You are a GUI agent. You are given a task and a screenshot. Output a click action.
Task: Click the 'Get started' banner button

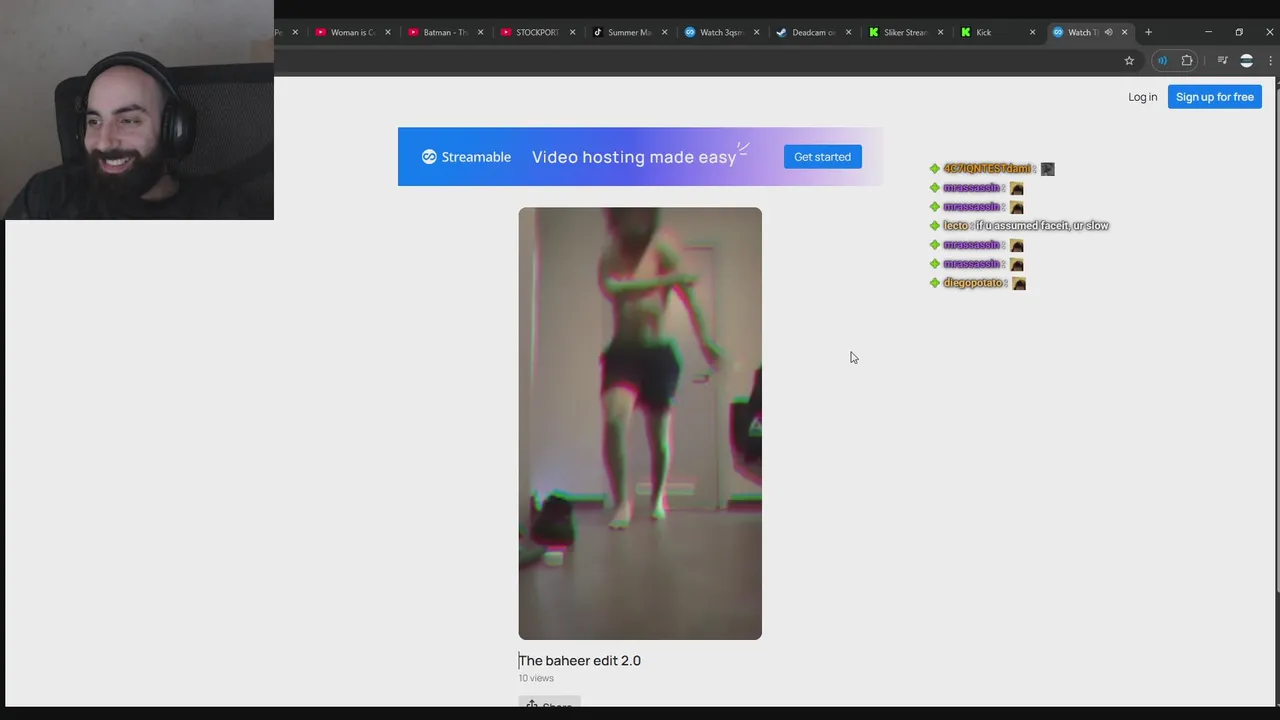pos(822,157)
